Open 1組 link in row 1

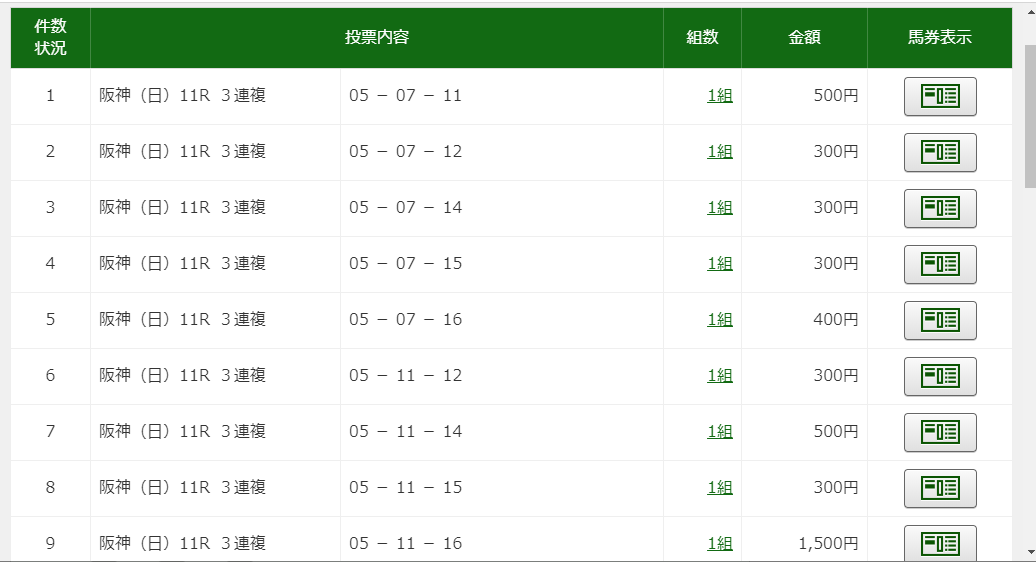pyautogui.click(x=720, y=96)
